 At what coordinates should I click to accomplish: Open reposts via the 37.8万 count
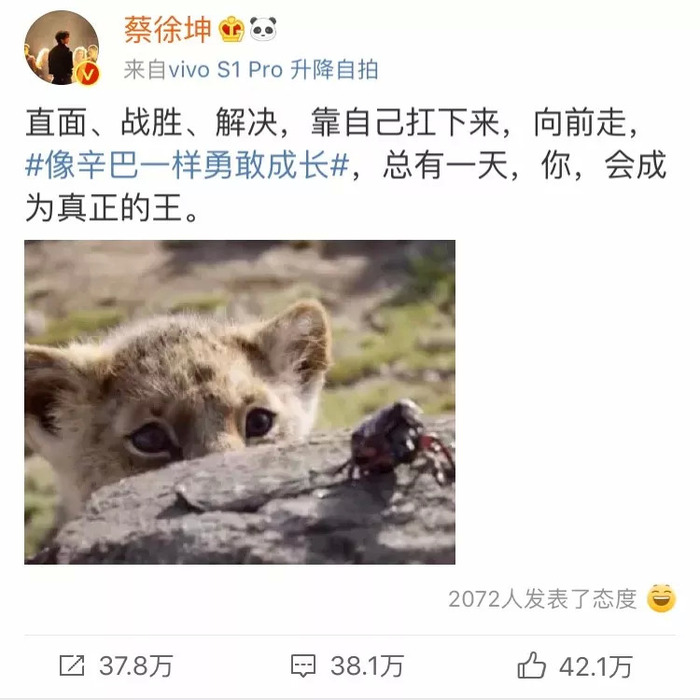pyautogui.click(x=136, y=666)
